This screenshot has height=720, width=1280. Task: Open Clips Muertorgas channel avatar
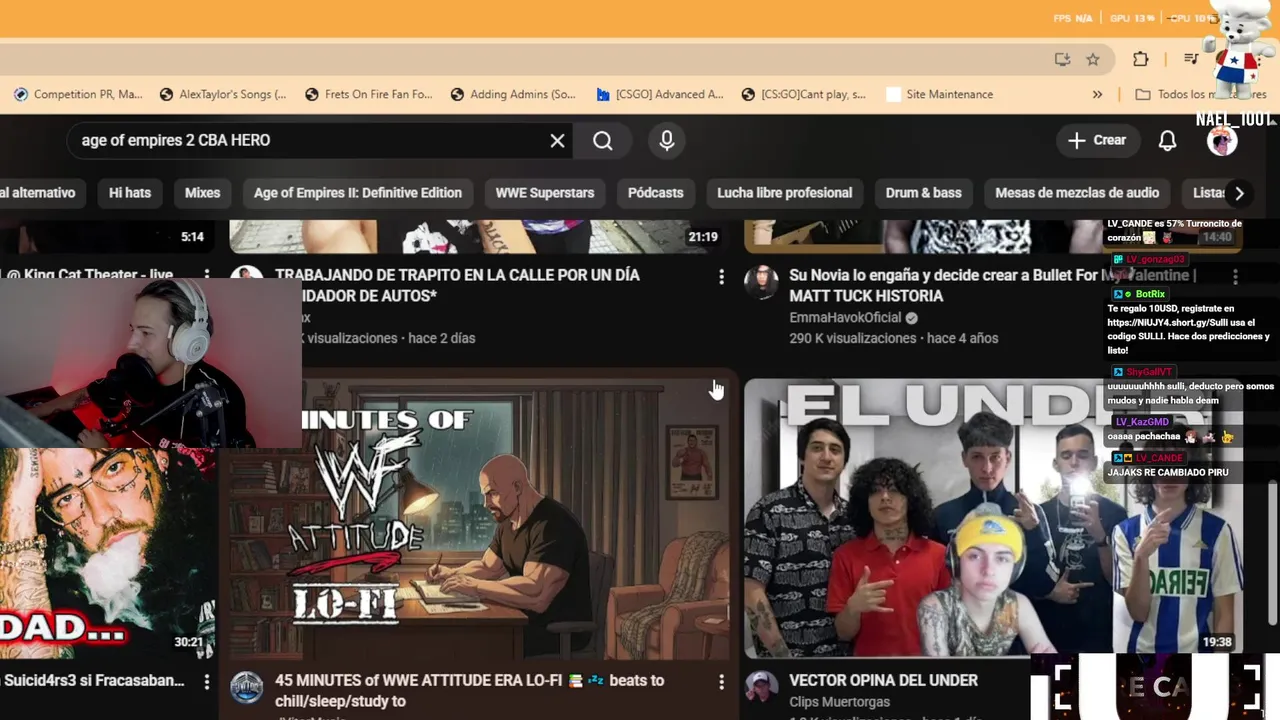pos(761,688)
